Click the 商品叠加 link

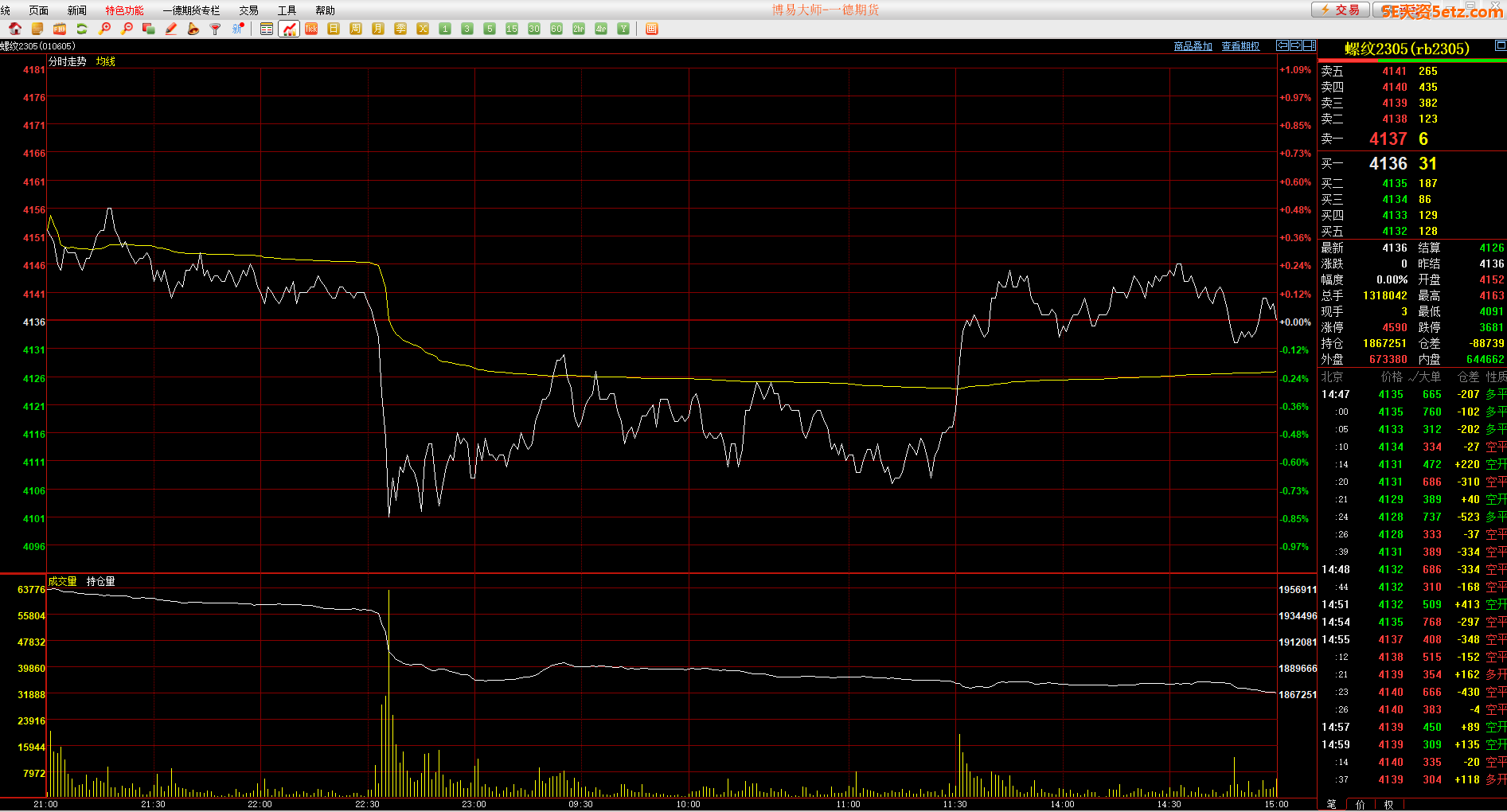[x=1193, y=46]
